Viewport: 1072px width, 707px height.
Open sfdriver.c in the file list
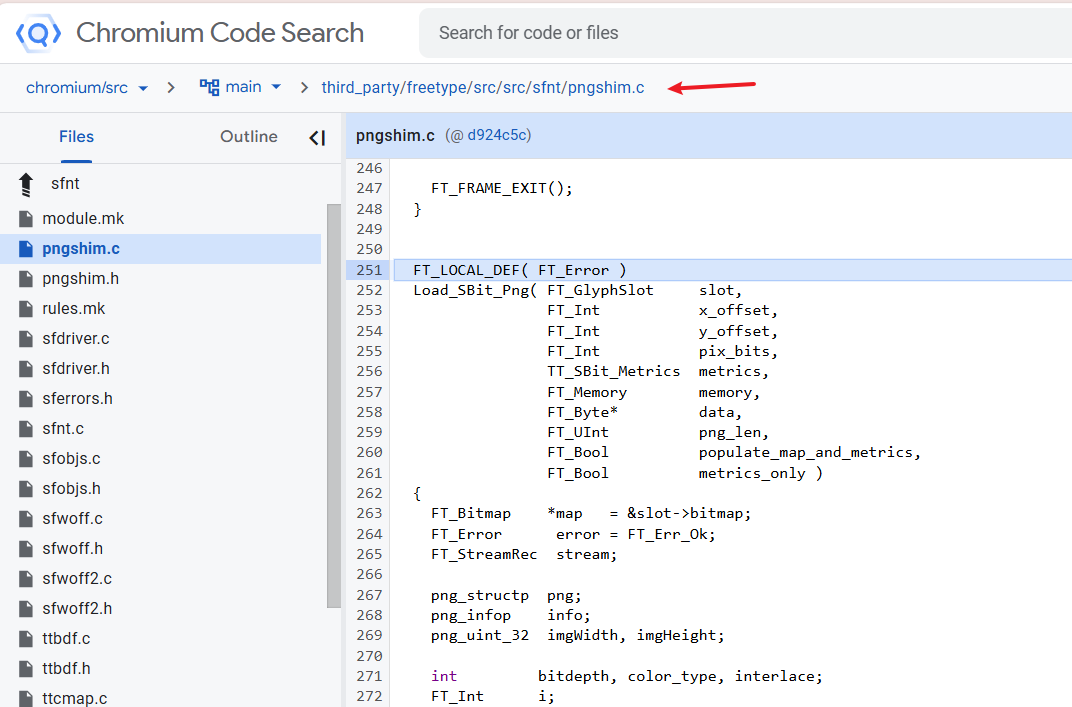[76, 338]
